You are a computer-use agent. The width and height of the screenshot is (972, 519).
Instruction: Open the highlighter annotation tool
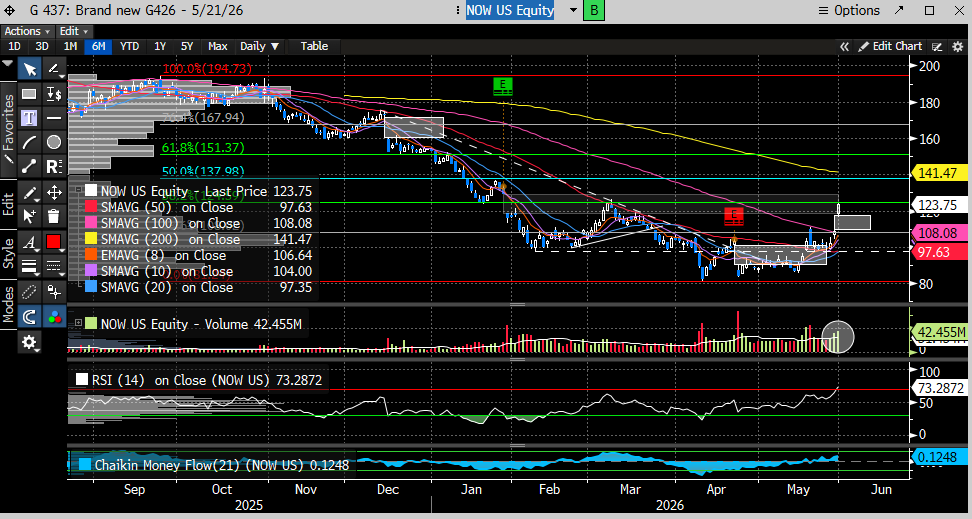[x=54, y=68]
